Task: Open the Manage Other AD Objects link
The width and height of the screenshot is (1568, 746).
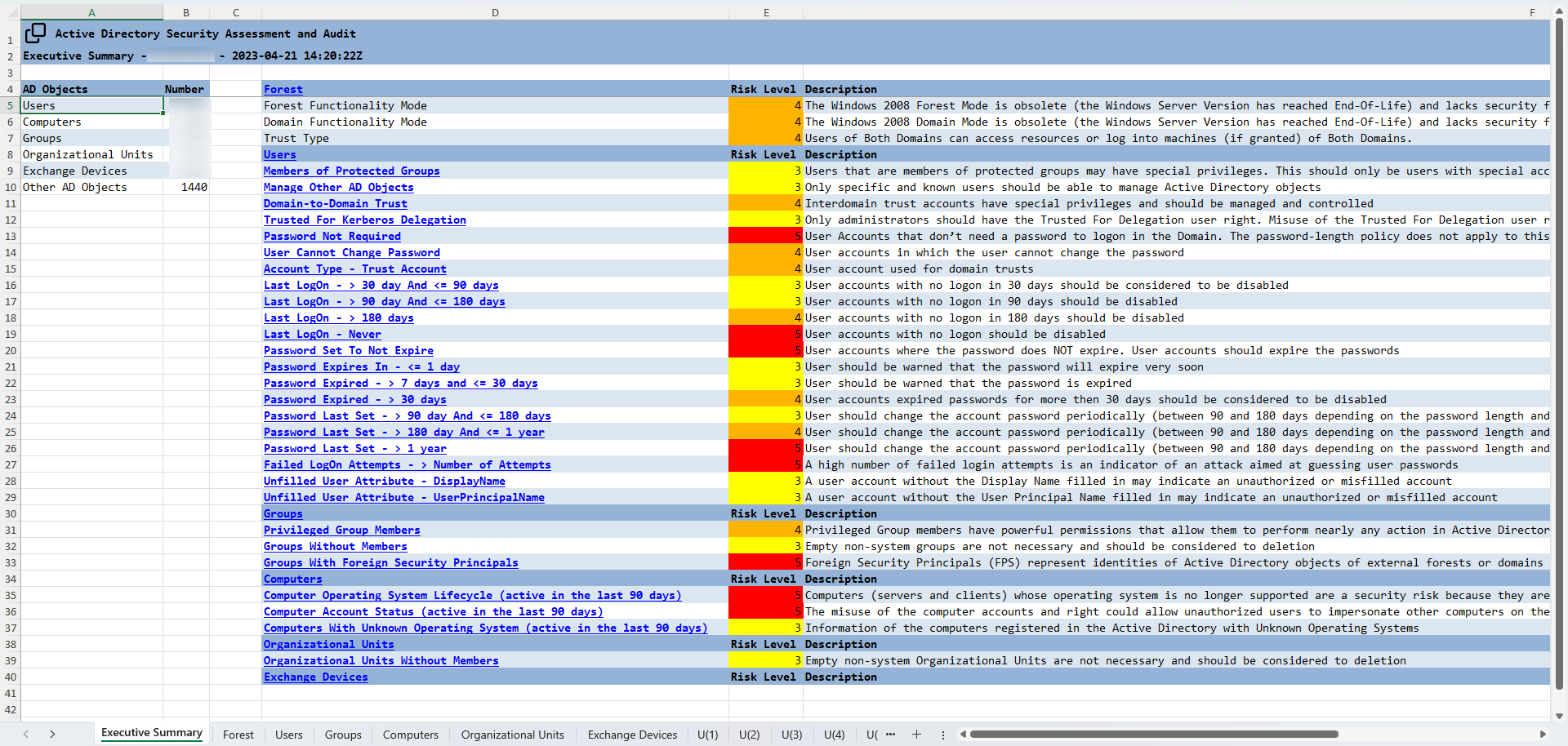Action: tap(338, 187)
